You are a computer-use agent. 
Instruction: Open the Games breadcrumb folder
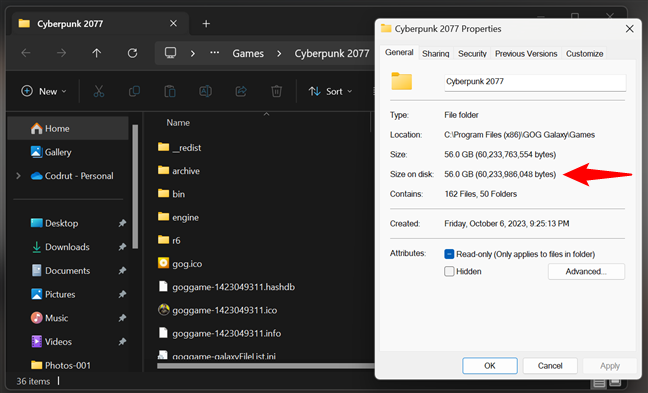(248, 53)
